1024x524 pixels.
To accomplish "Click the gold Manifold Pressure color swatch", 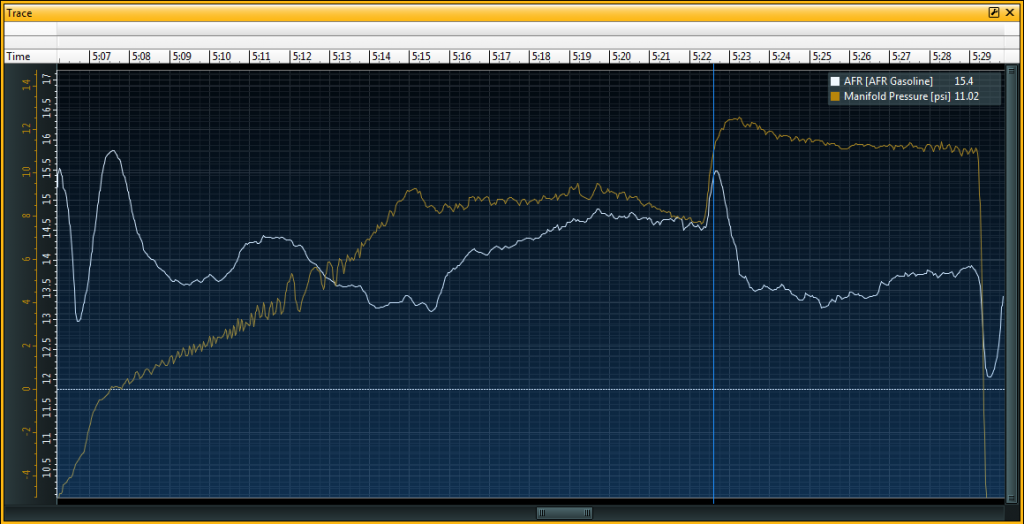I will (835, 97).
